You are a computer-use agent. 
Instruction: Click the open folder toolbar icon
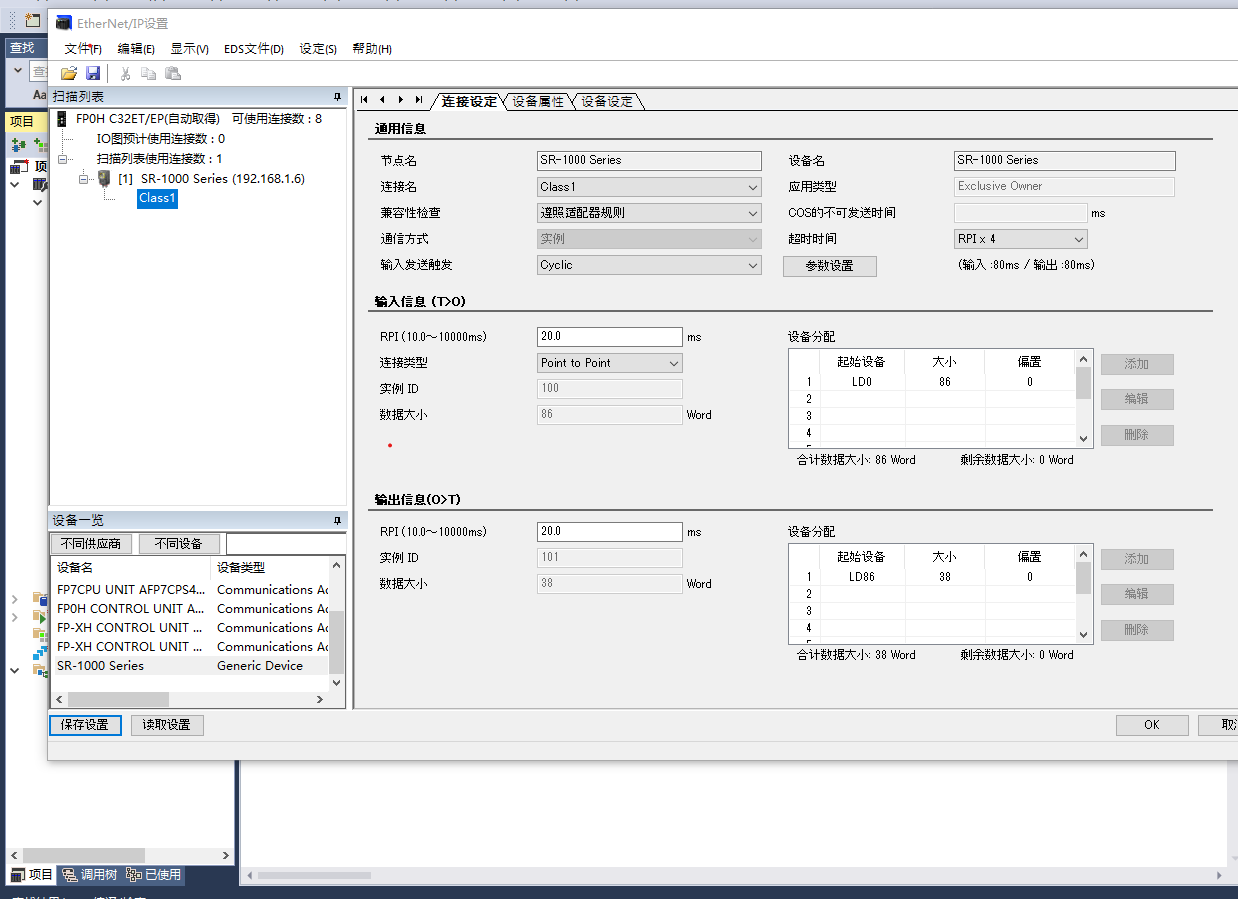click(x=69, y=73)
